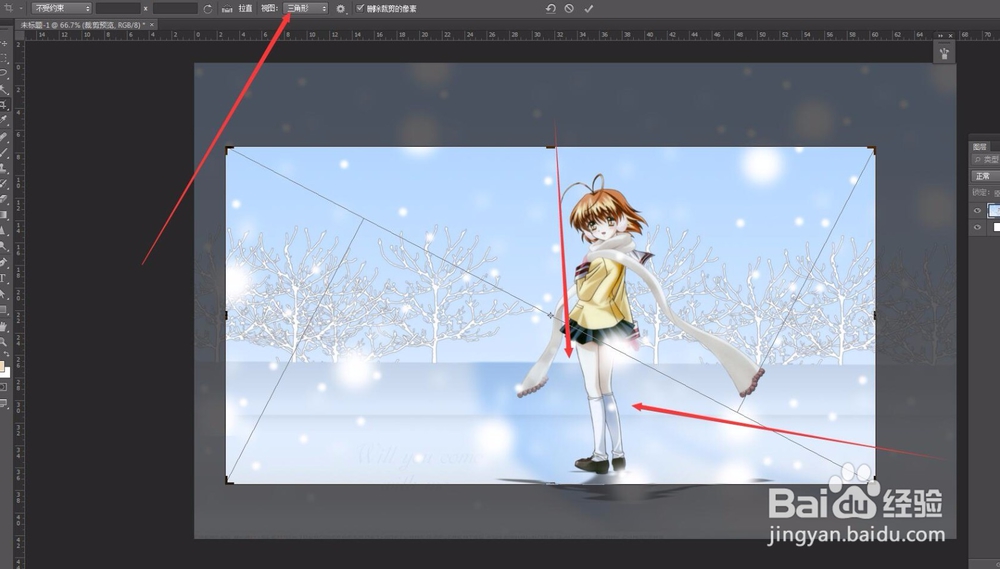Select the Move tool in toolbar
This screenshot has height=569, width=1000.
[4, 43]
